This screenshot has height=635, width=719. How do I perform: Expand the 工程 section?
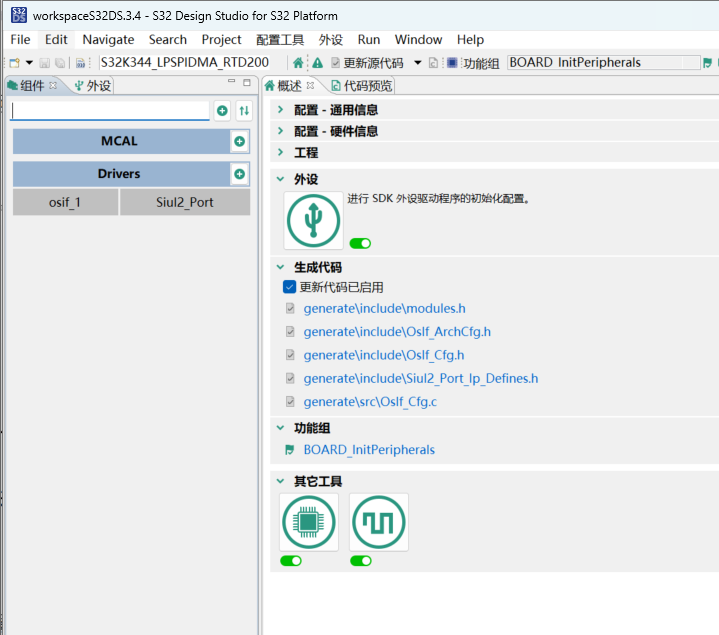pyautogui.click(x=281, y=152)
